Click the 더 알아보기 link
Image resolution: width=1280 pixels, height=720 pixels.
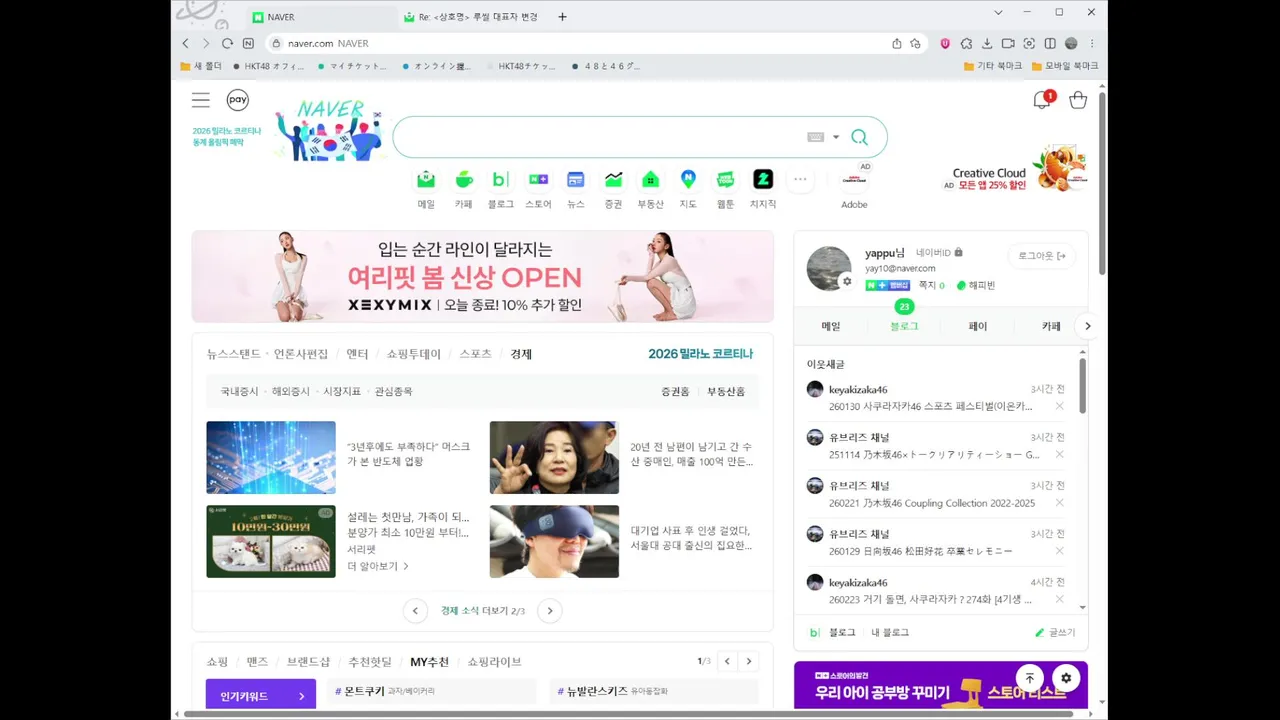pyautogui.click(x=378, y=566)
